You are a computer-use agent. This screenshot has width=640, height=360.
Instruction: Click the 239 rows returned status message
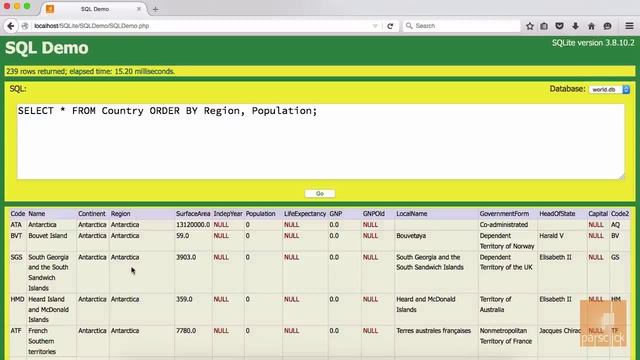[x=90, y=71]
